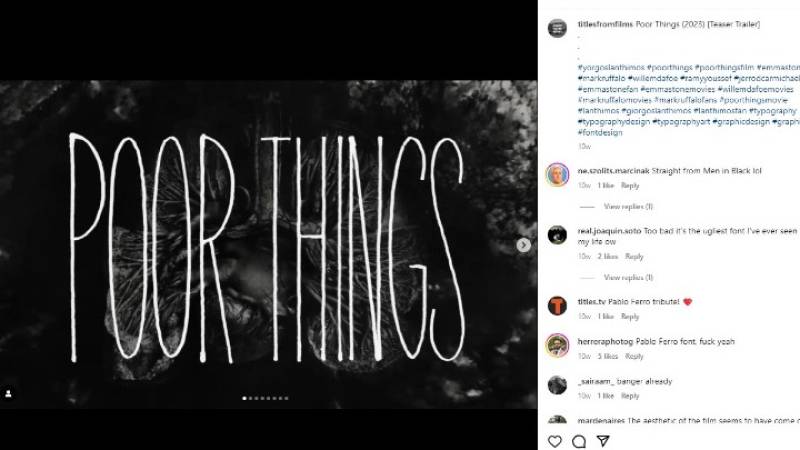Open comment field via speech bubble icon
This screenshot has height=450, width=800.
(x=579, y=441)
